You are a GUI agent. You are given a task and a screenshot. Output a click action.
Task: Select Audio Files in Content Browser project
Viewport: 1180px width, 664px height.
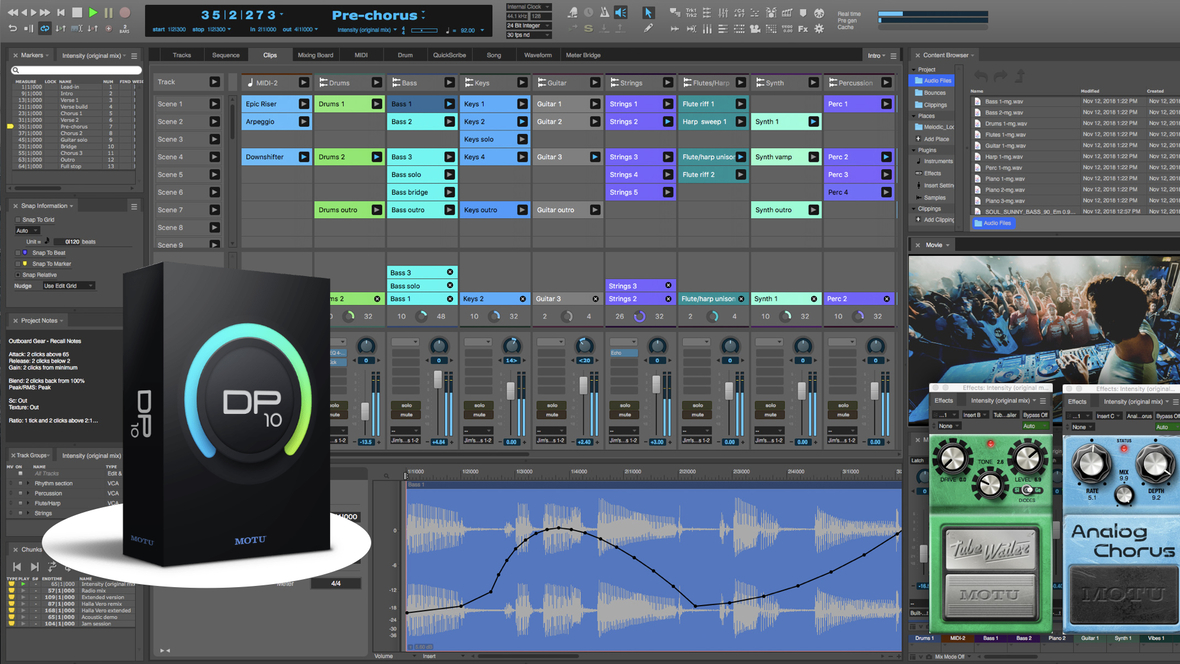(933, 81)
